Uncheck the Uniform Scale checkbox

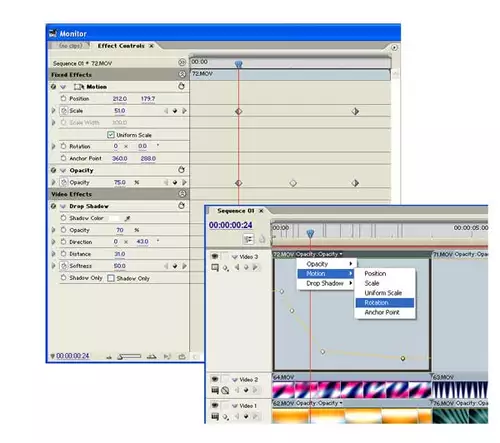coord(111,135)
